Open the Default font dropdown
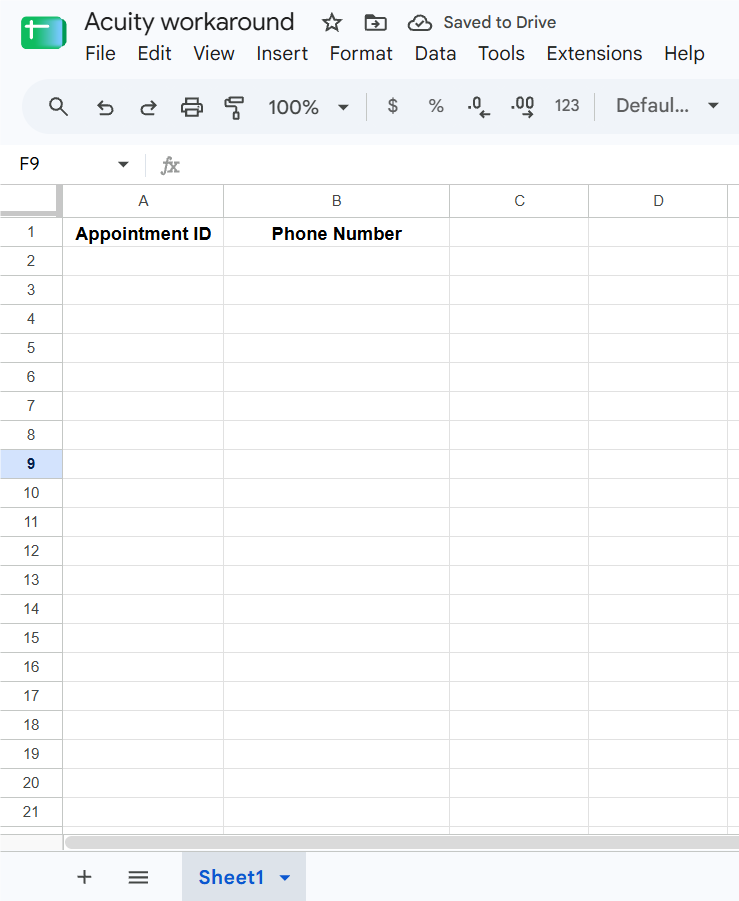The image size is (739, 901). [x=667, y=106]
